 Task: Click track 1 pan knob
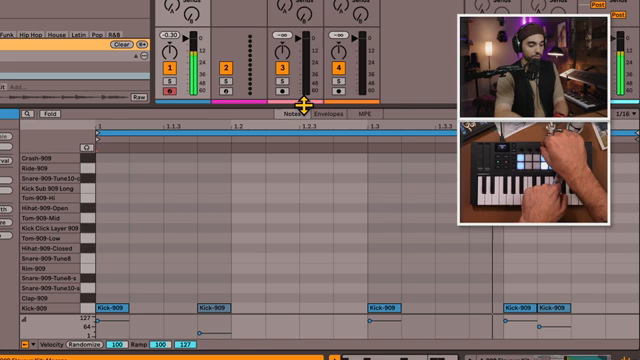coord(169,52)
